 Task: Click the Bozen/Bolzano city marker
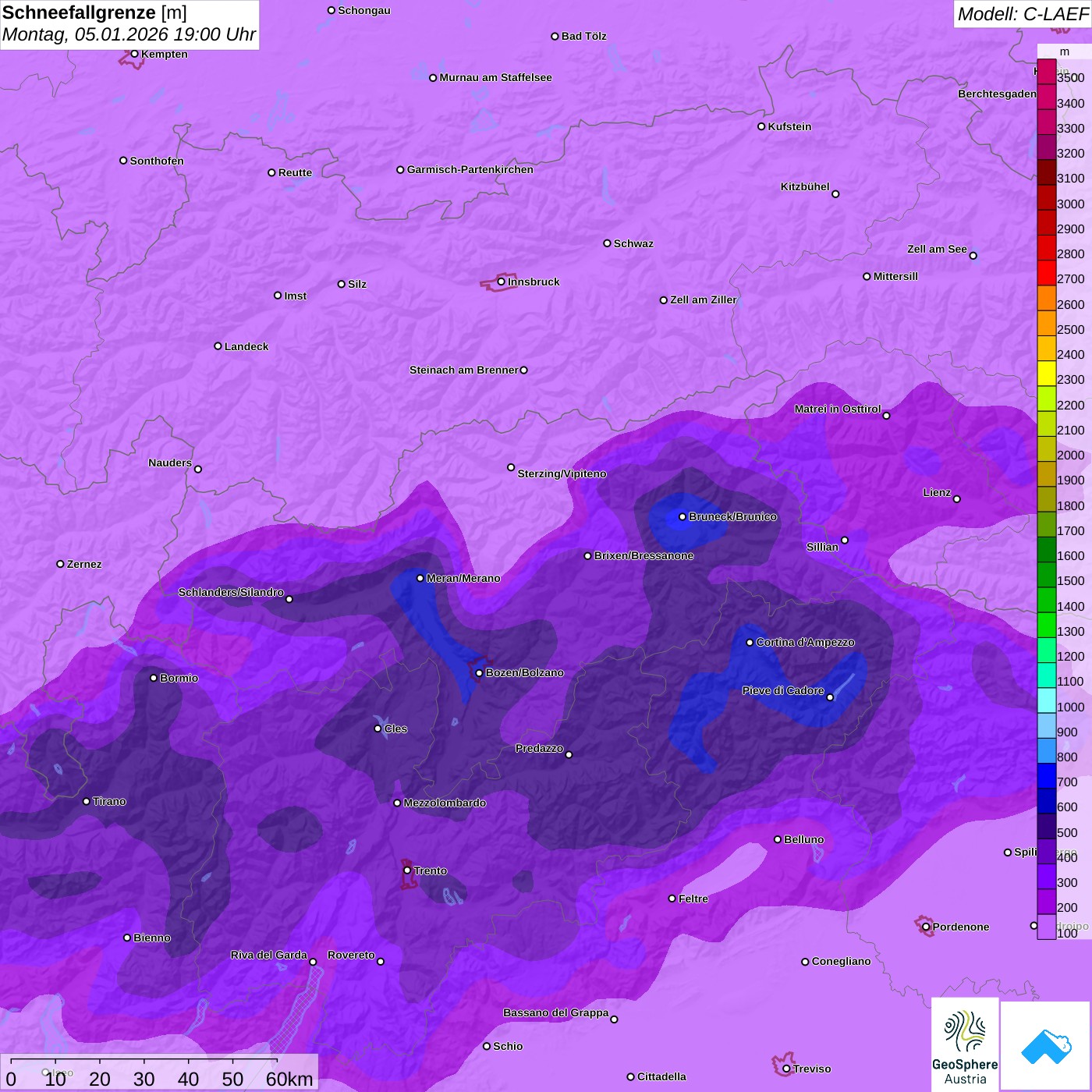(480, 673)
